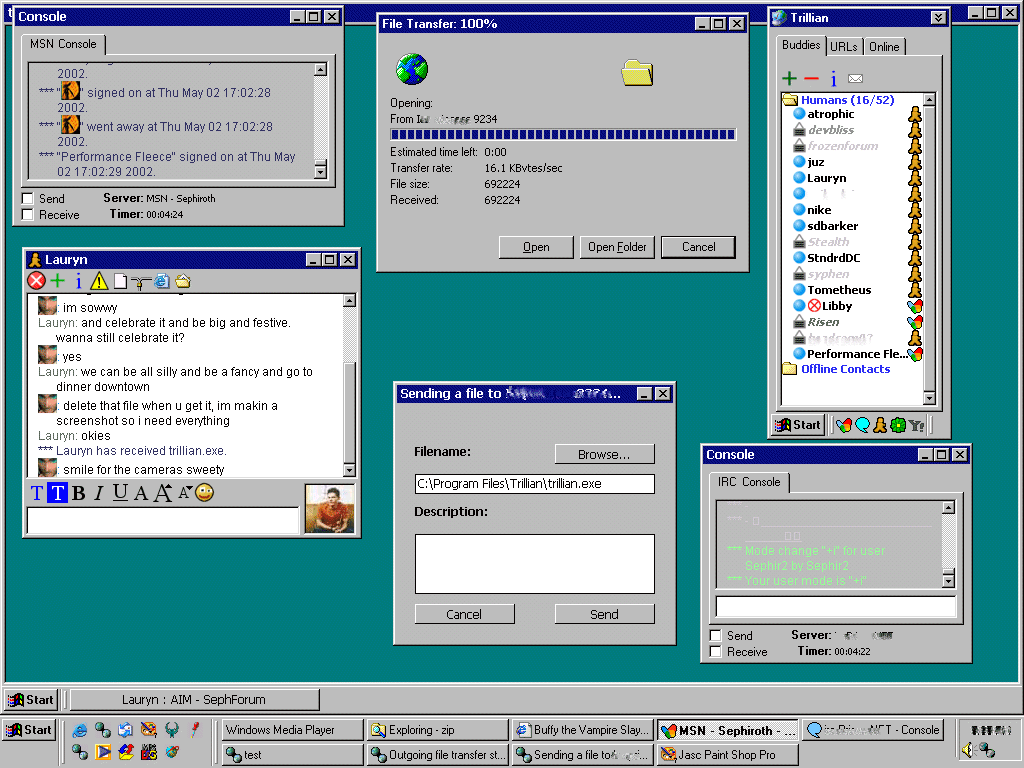Select the Buddies tab in Trillian
This screenshot has height=768, width=1024.
(x=801, y=44)
